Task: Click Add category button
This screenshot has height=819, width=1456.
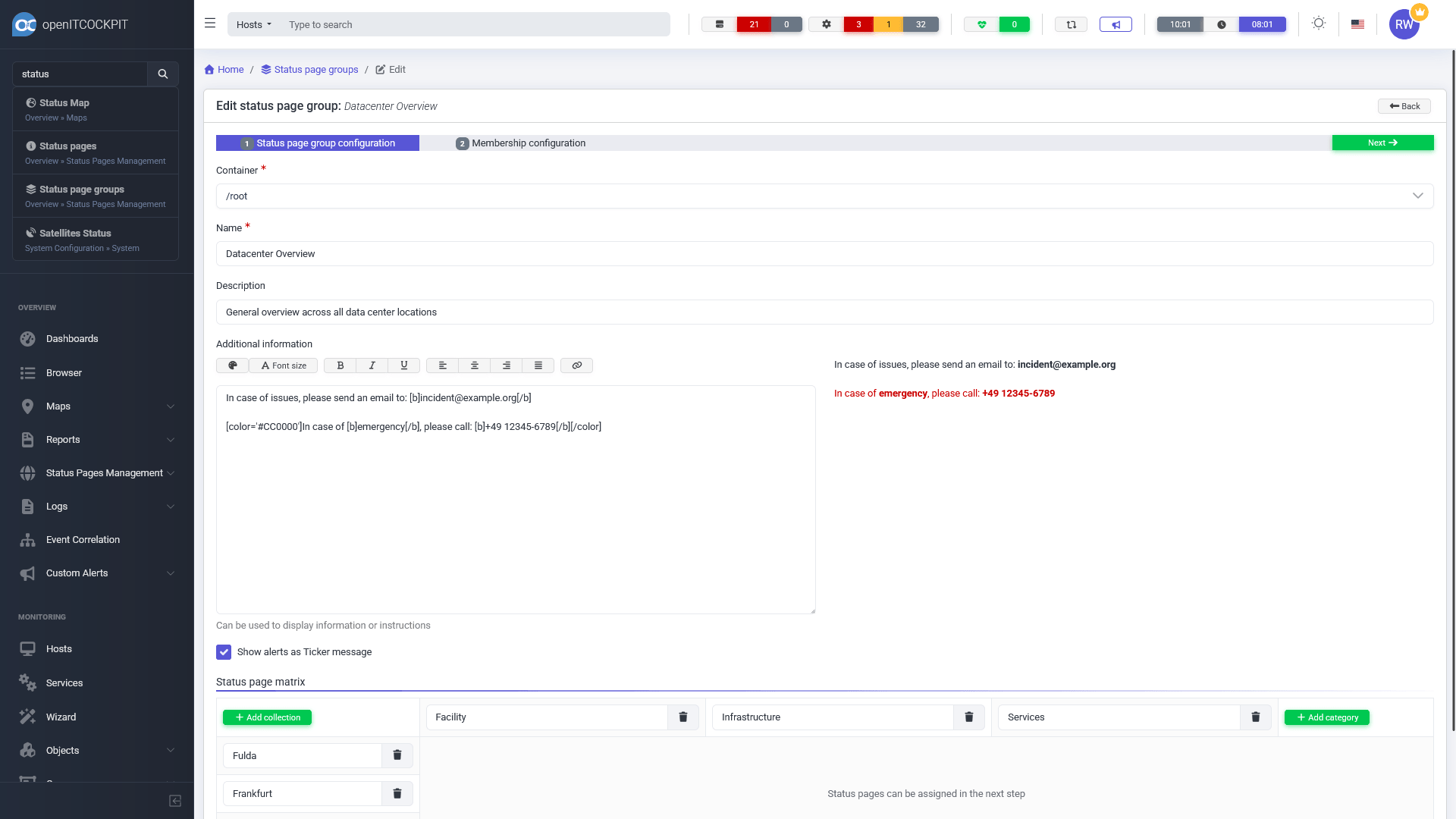Action: (x=1327, y=717)
